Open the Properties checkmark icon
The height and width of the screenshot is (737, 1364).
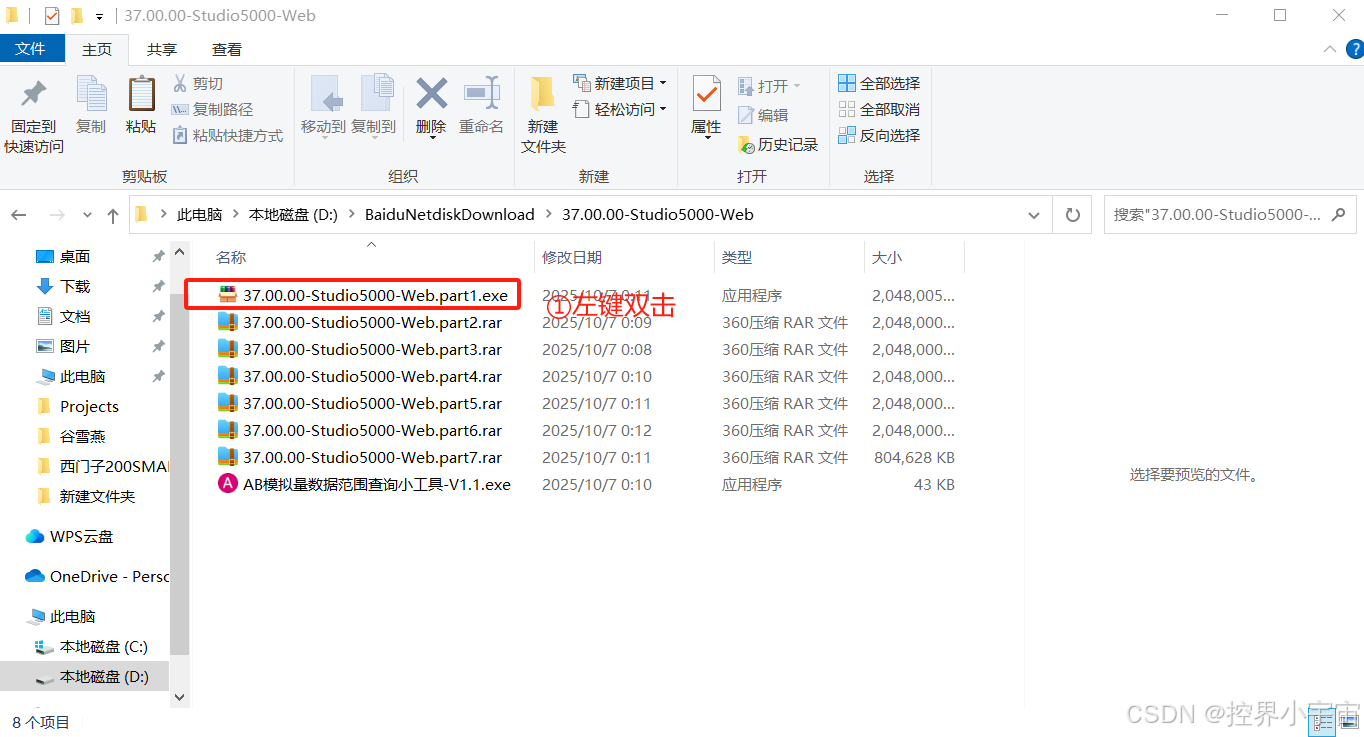pyautogui.click(x=706, y=94)
